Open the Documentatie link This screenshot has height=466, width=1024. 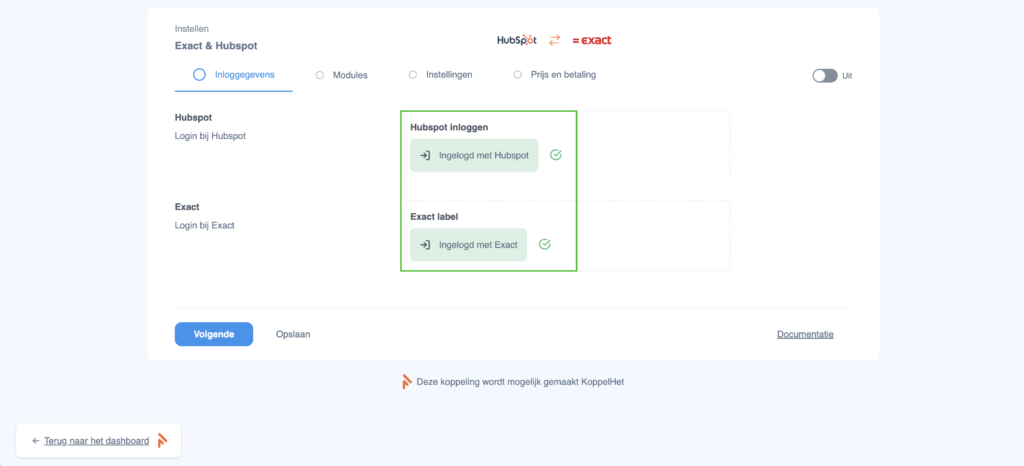point(805,334)
